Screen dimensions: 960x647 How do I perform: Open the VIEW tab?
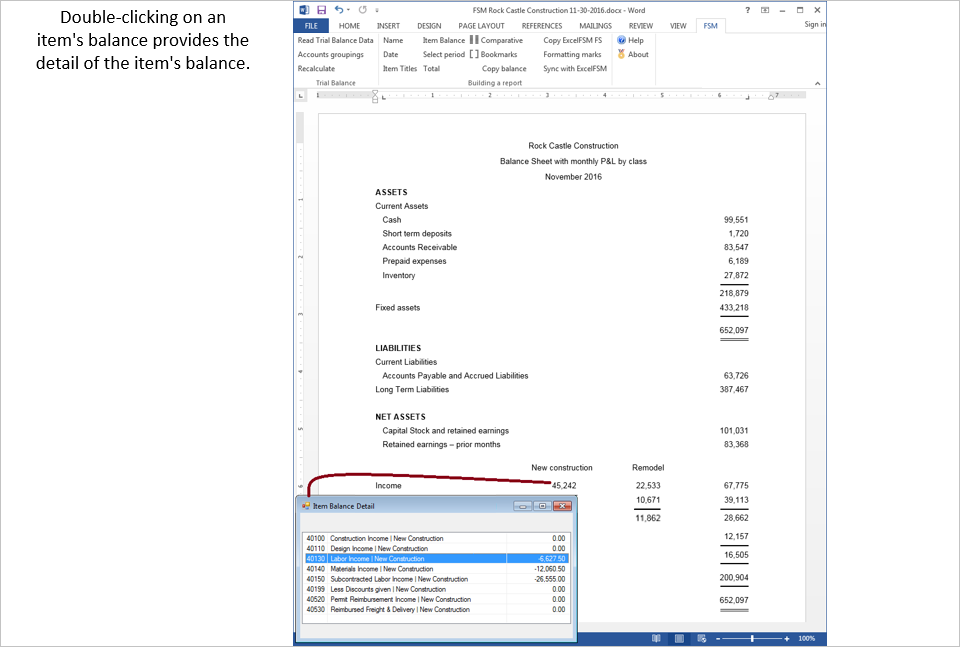(x=678, y=26)
